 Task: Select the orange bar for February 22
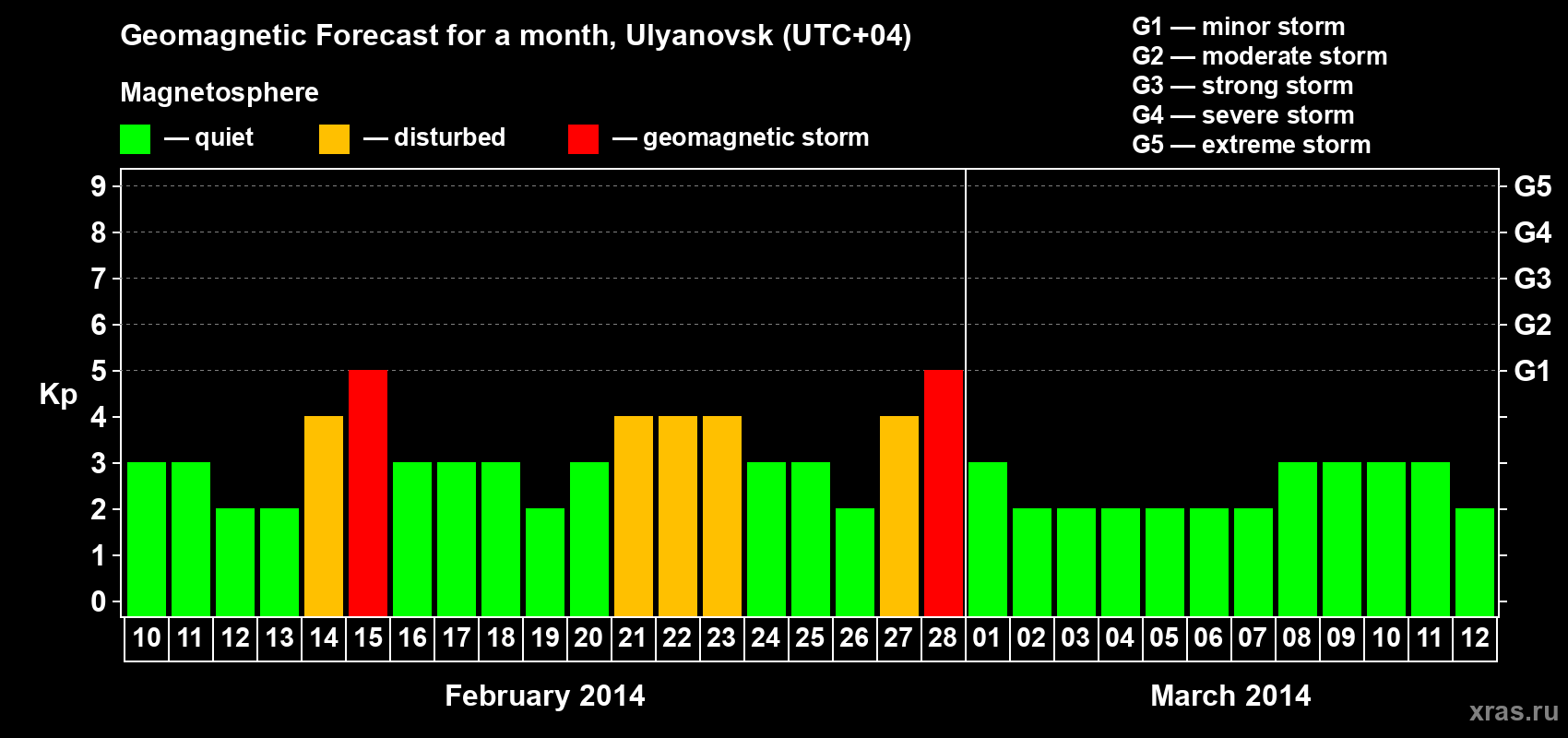pos(678,516)
